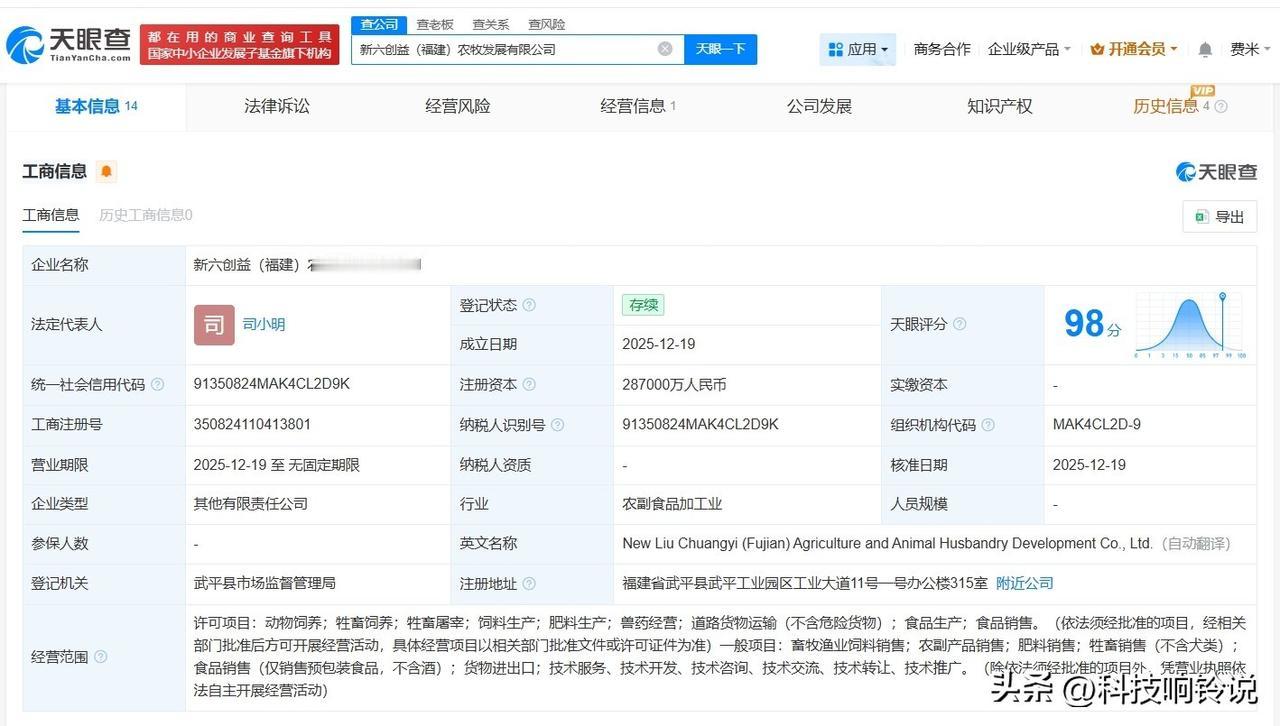Switch to the 查风险 search tab
The height and width of the screenshot is (726, 1280).
(x=546, y=24)
